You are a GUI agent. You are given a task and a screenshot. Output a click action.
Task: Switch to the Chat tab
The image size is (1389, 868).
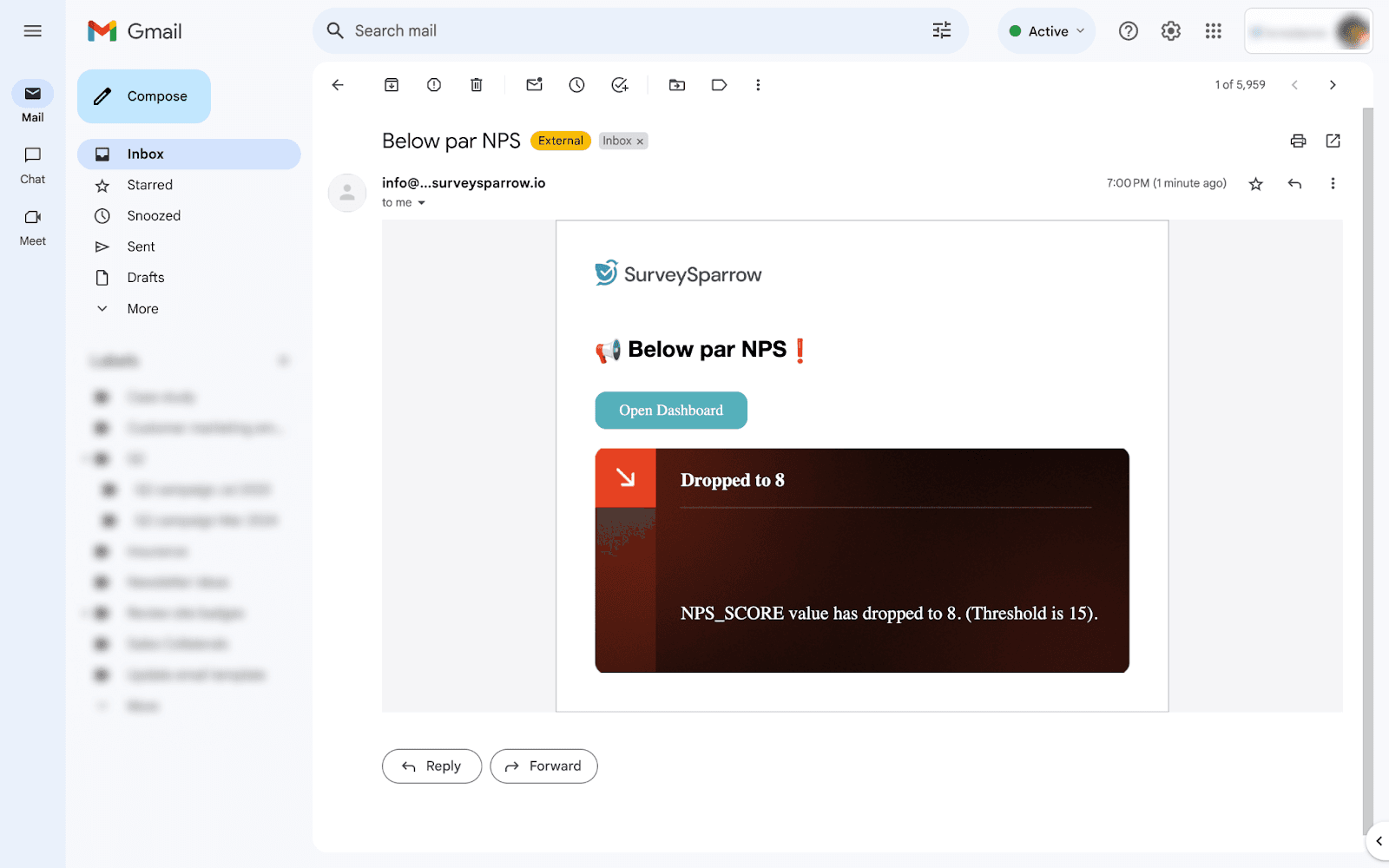point(33,164)
